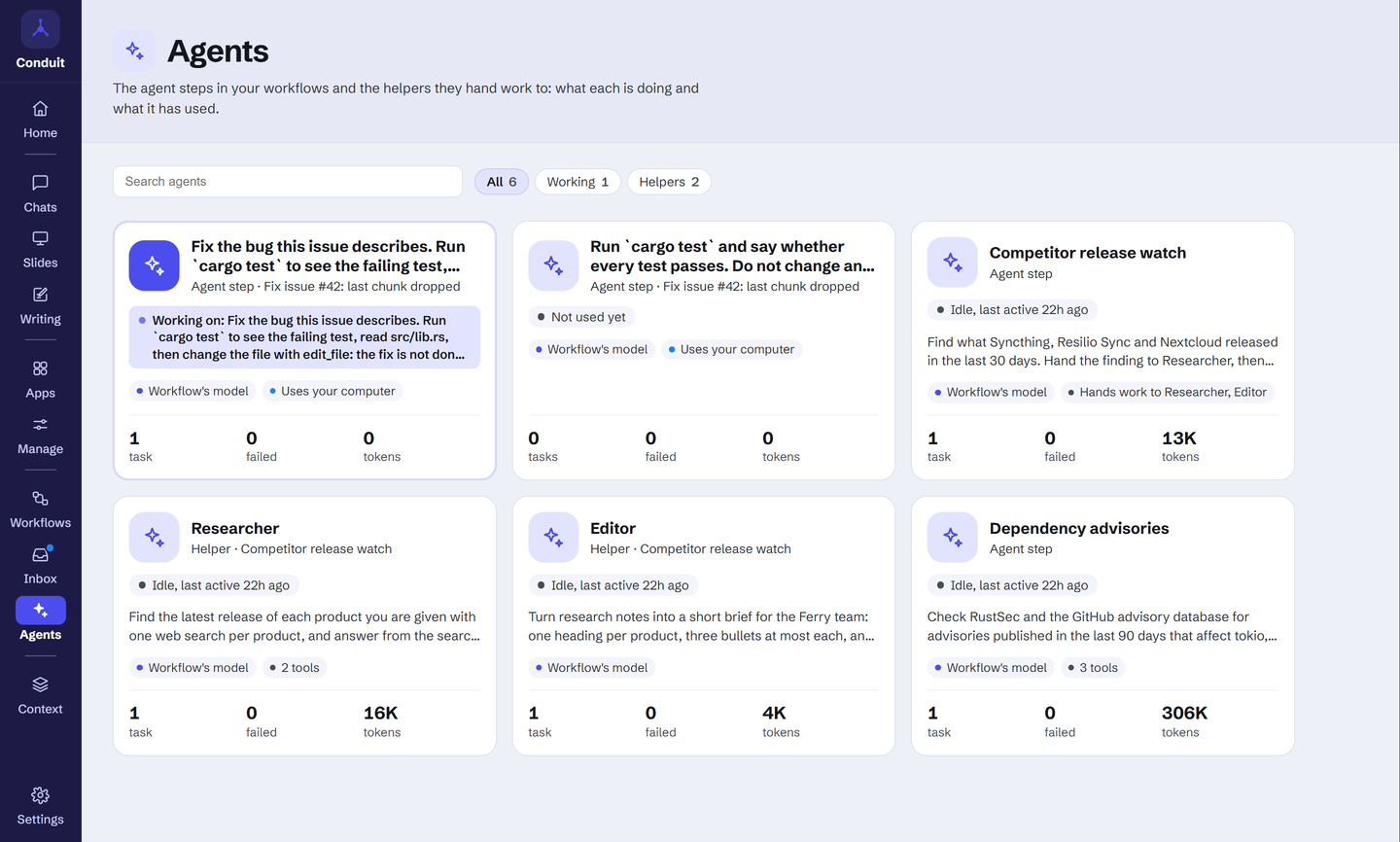
Task: Select Agents in the sidebar
Action: 40,621
